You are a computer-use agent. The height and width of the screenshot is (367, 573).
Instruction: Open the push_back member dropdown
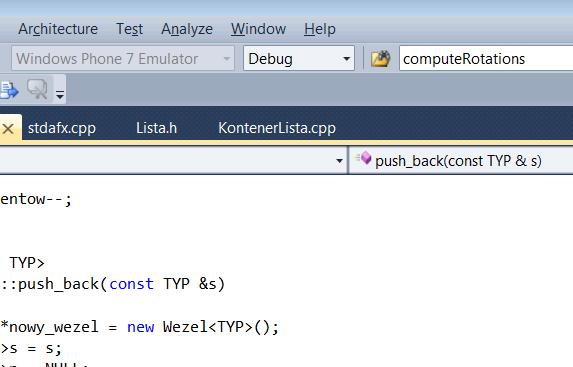click(x=461, y=160)
